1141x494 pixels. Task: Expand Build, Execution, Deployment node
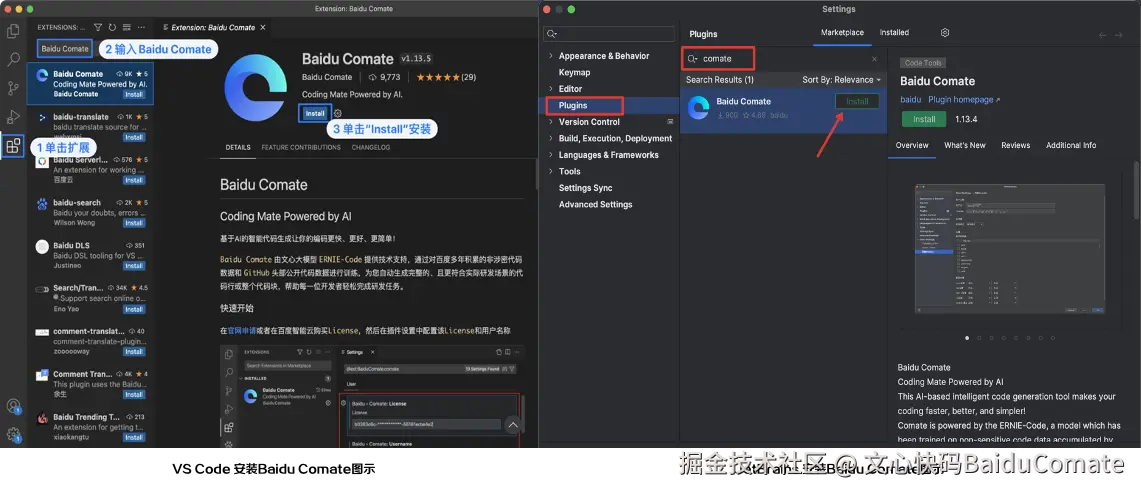tap(551, 138)
